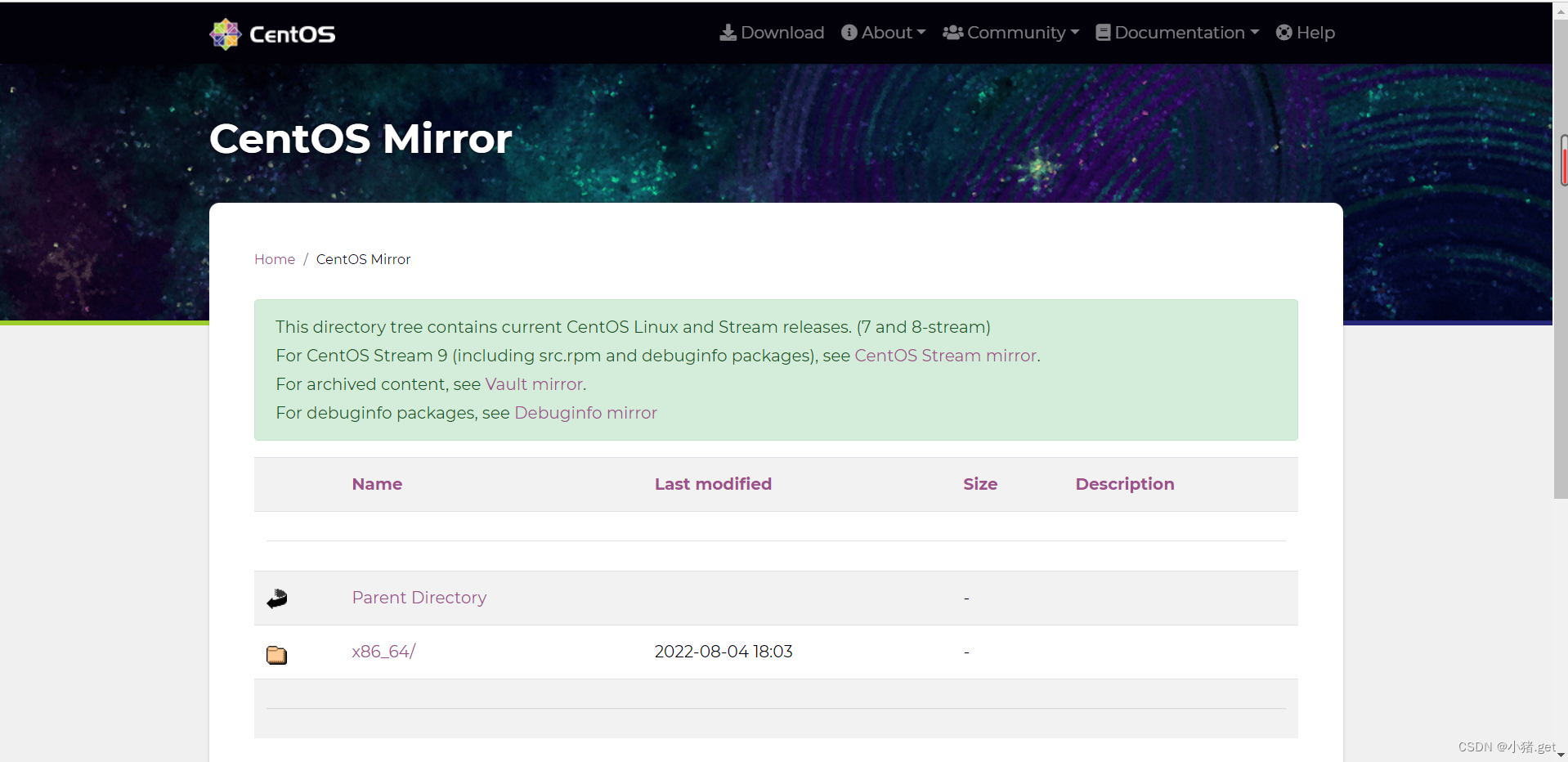Click the CentOS brand wordmark
This screenshot has height=762, width=1568.
[292, 34]
